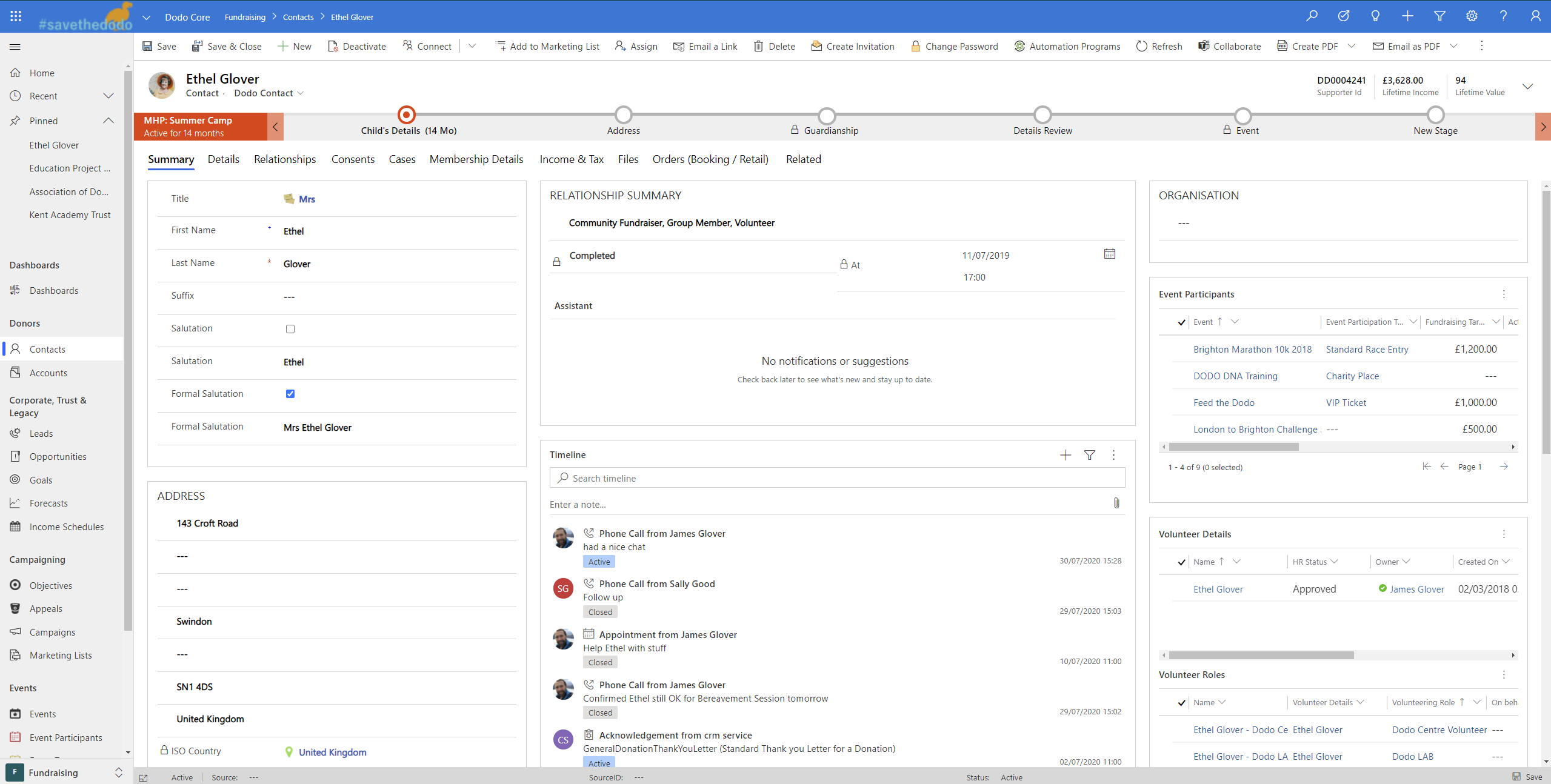Image resolution: width=1551 pixels, height=784 pixels.
Task: Switch to the Details tab
Action: 223,159
